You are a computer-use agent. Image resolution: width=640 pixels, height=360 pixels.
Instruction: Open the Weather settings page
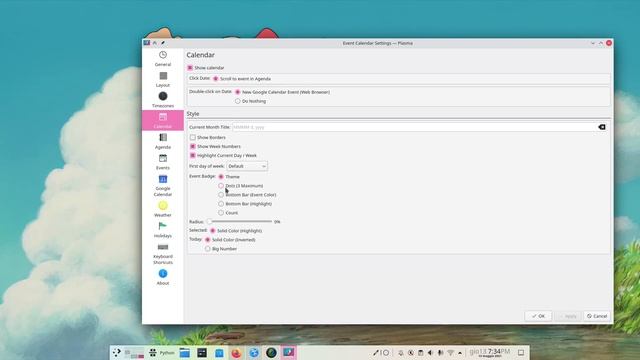[x=163, y=209]
